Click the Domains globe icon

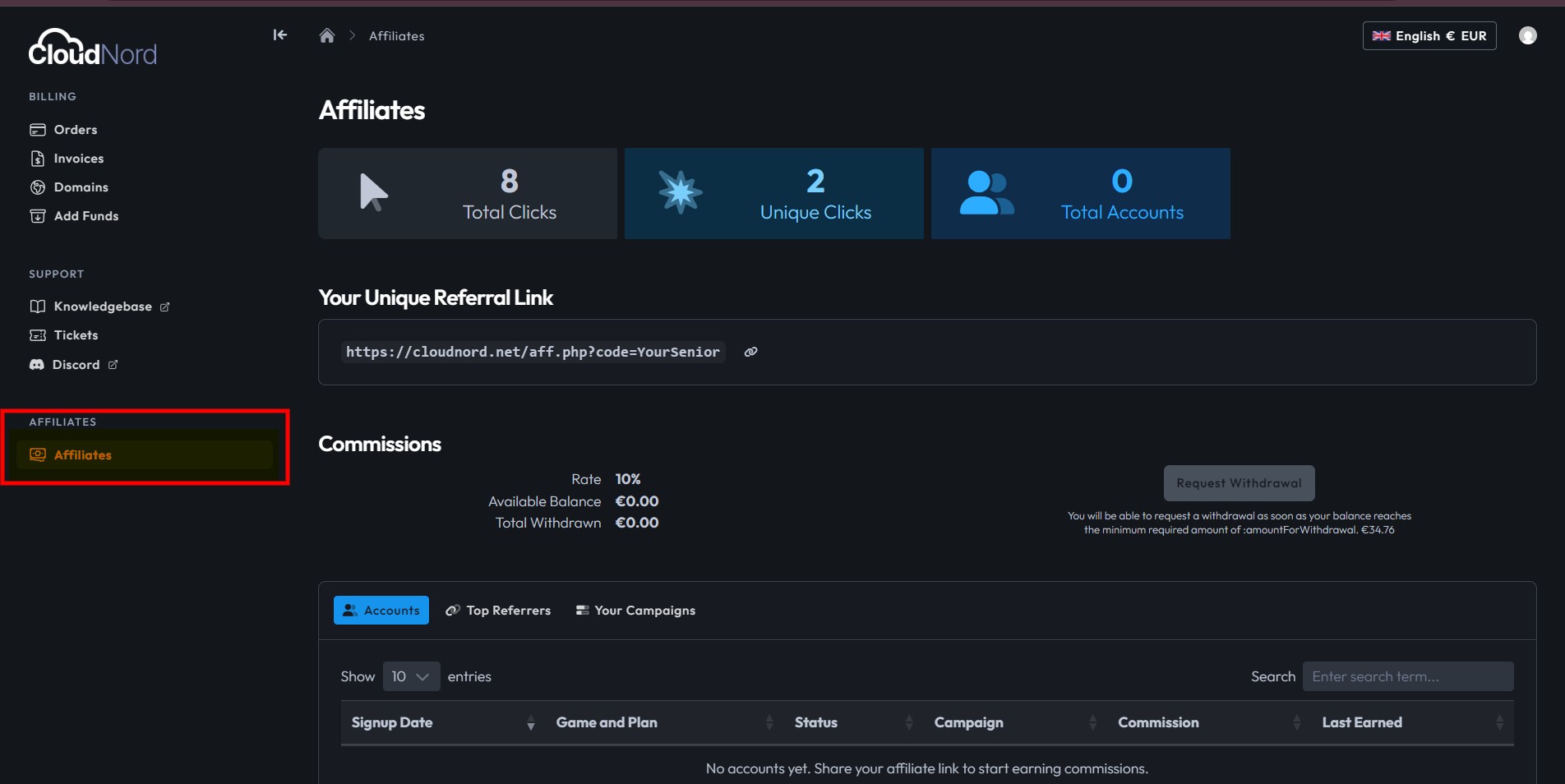pyautogui.click(x=38, y=187)
